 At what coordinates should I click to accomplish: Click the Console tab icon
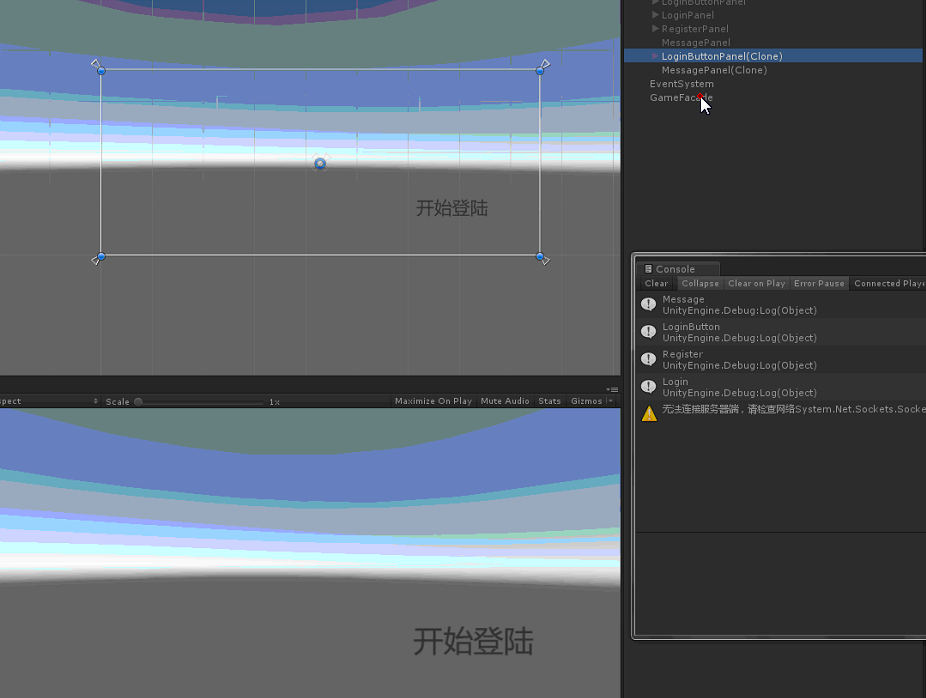[x=648, y=269]
